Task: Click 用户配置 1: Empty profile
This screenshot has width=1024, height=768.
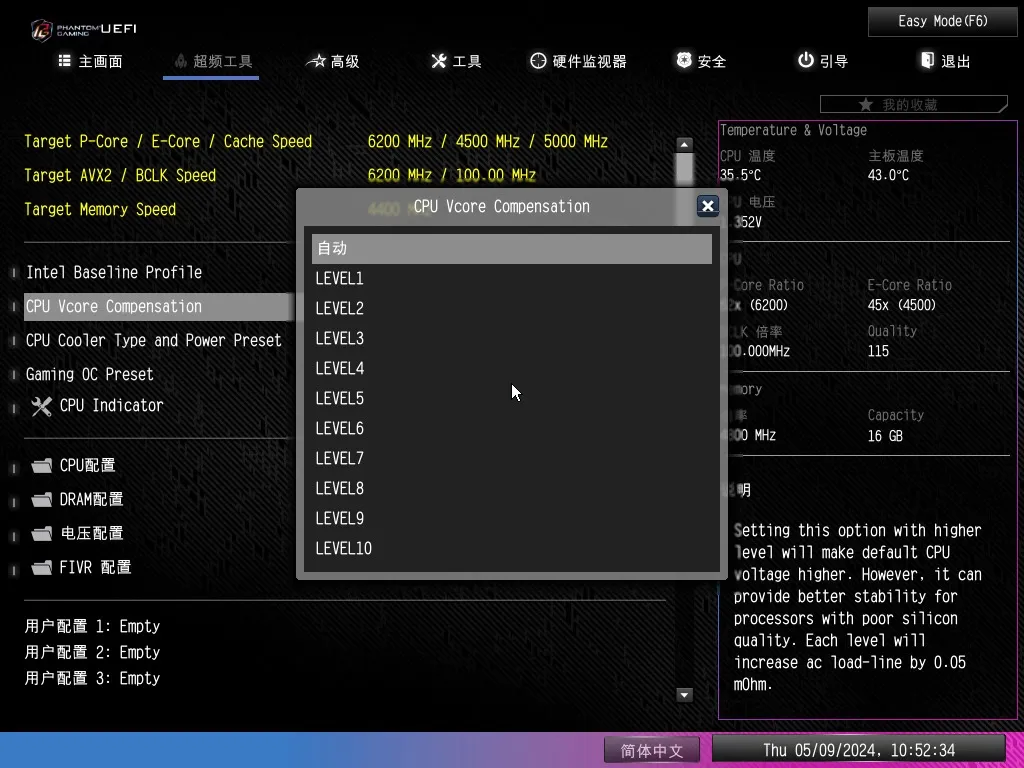Action: click(92, 626)
